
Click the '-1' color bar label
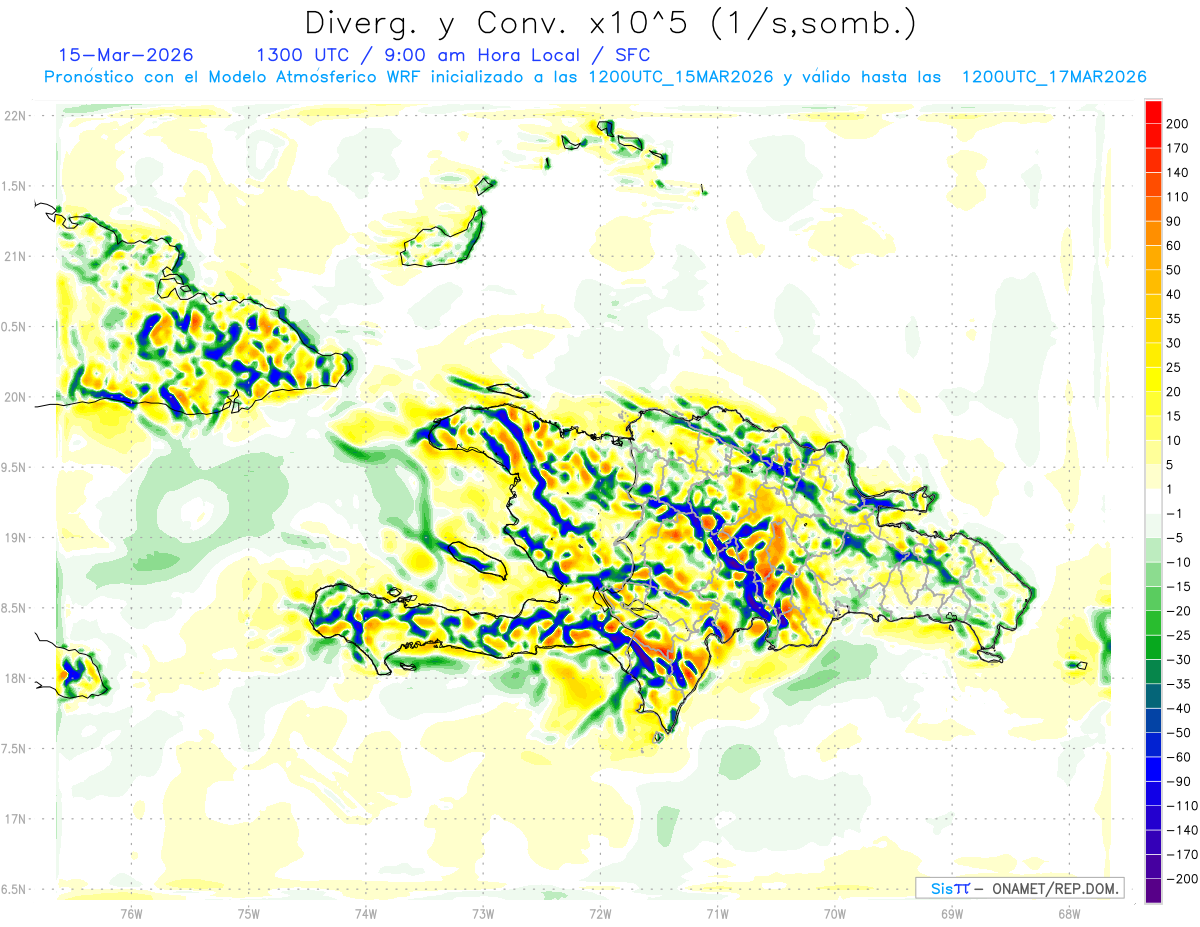click(x=1175, y=514)
